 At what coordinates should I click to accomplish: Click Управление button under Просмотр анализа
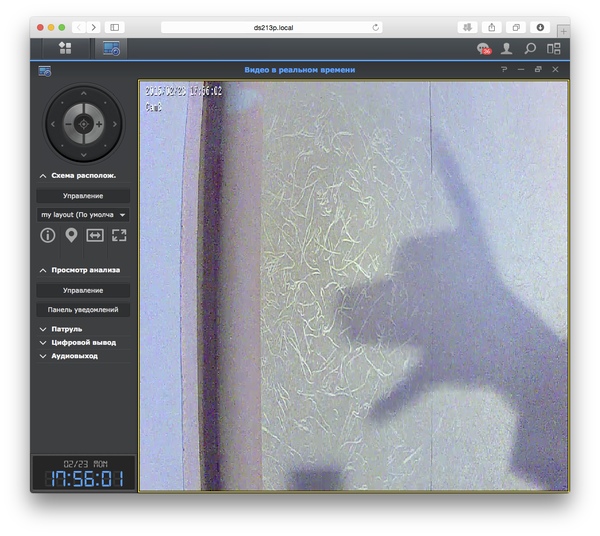83,290
